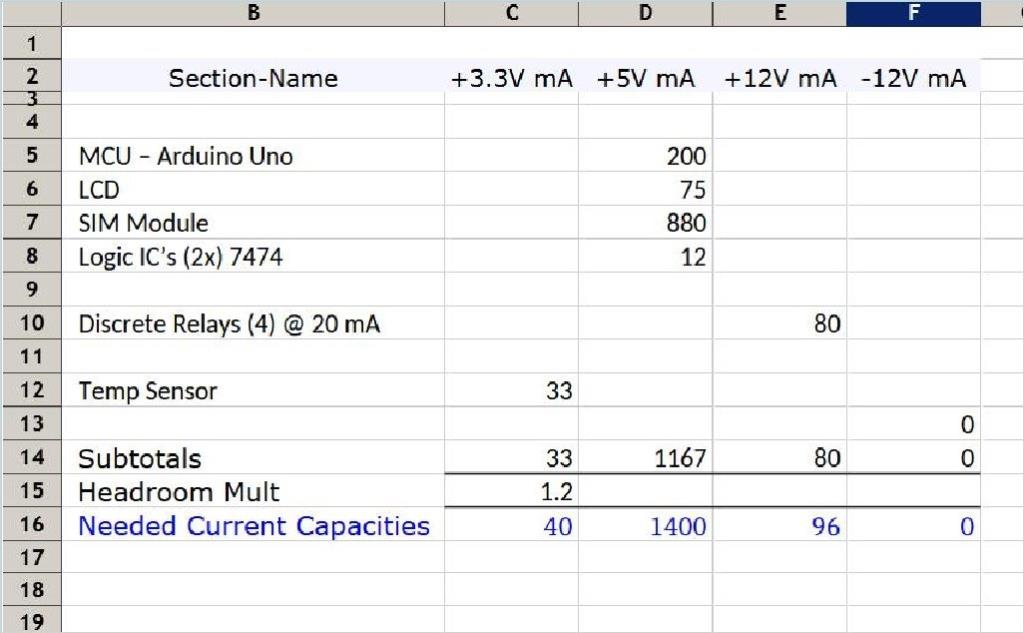1024x633 pixels.
Task: Click the highlighted column F header
Action: coord(913,13)
